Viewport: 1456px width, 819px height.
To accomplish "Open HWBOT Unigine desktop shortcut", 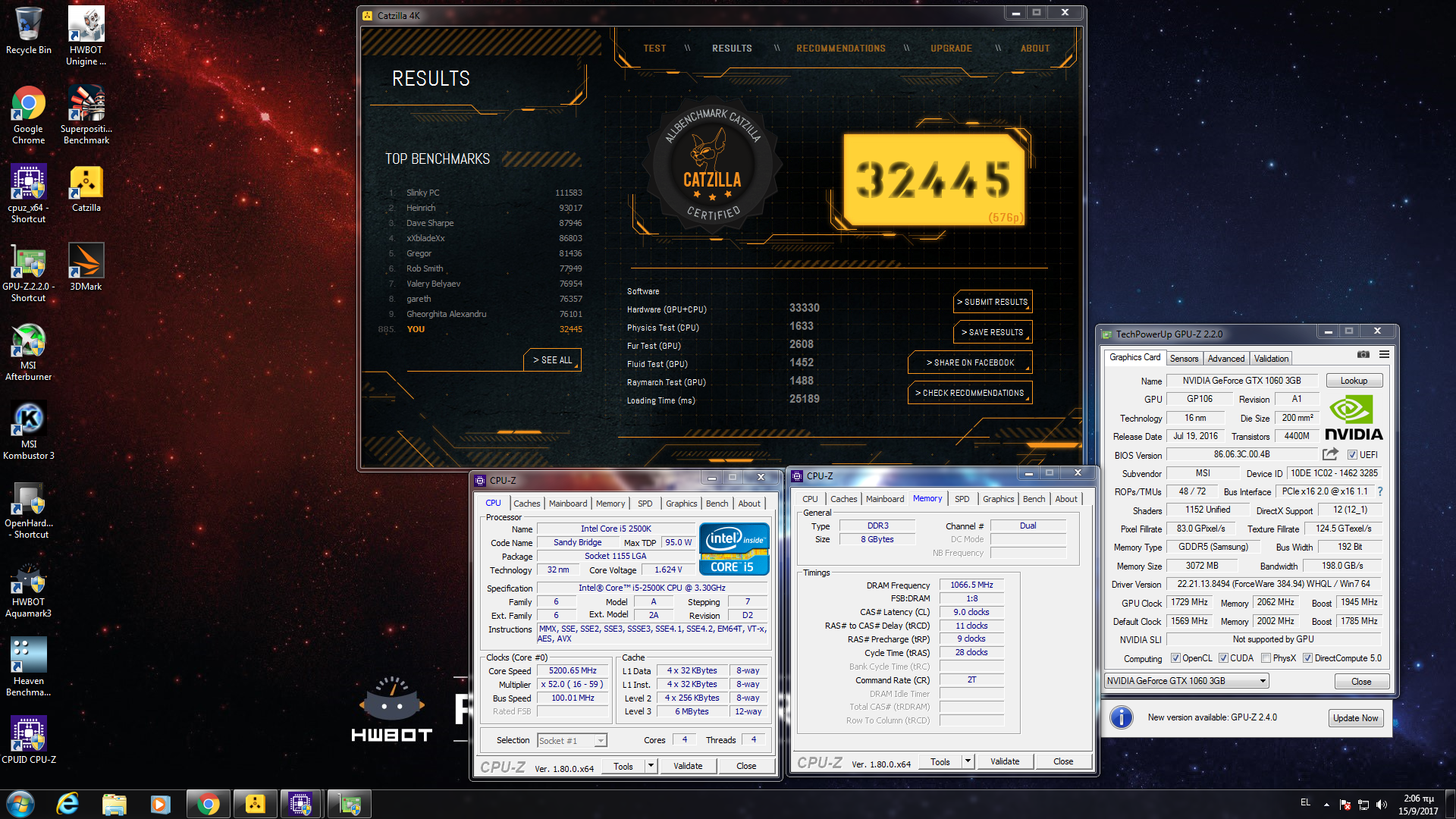I will click(86, 36).
